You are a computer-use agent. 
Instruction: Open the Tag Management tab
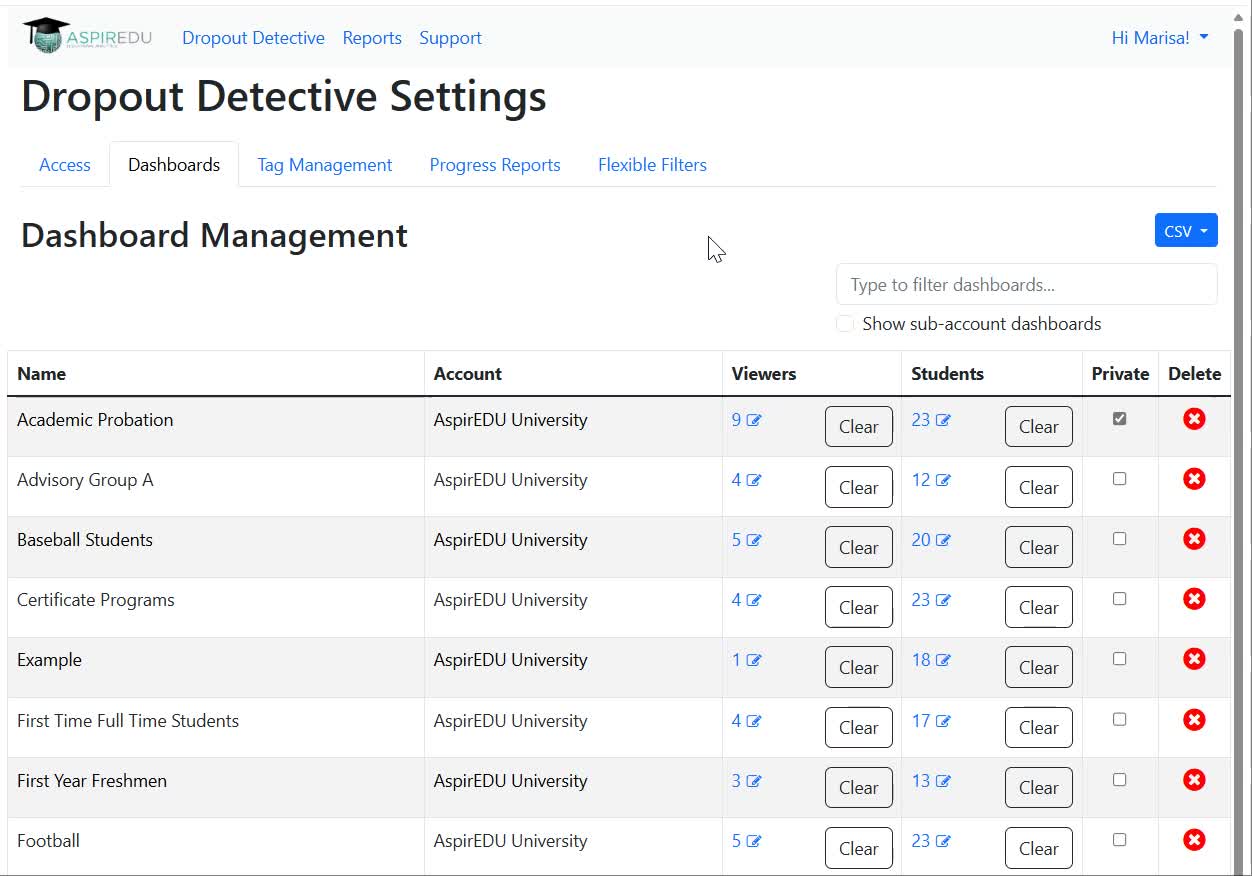tap(325, 165)
